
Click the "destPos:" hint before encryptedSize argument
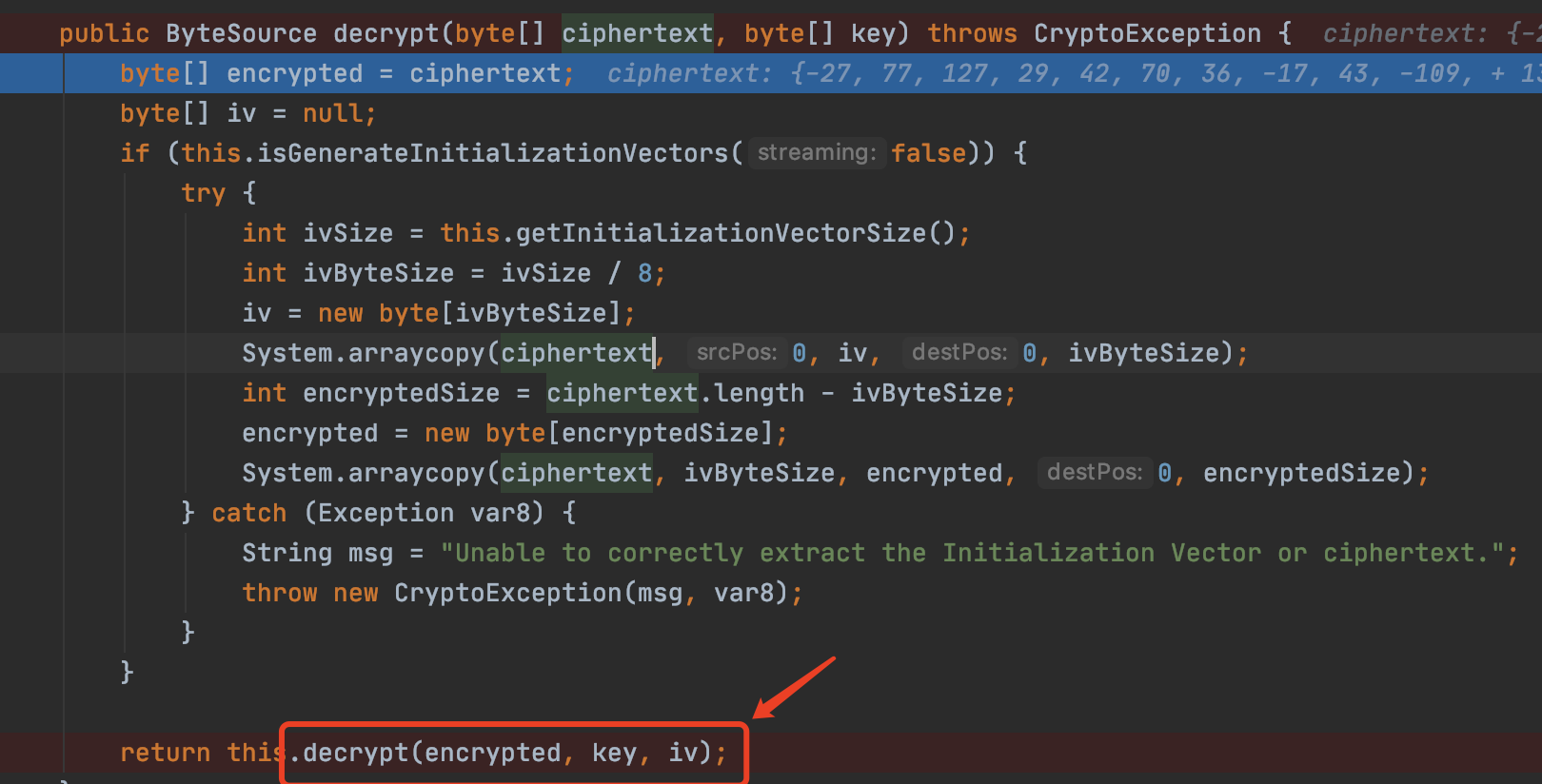coord(1094,473)
